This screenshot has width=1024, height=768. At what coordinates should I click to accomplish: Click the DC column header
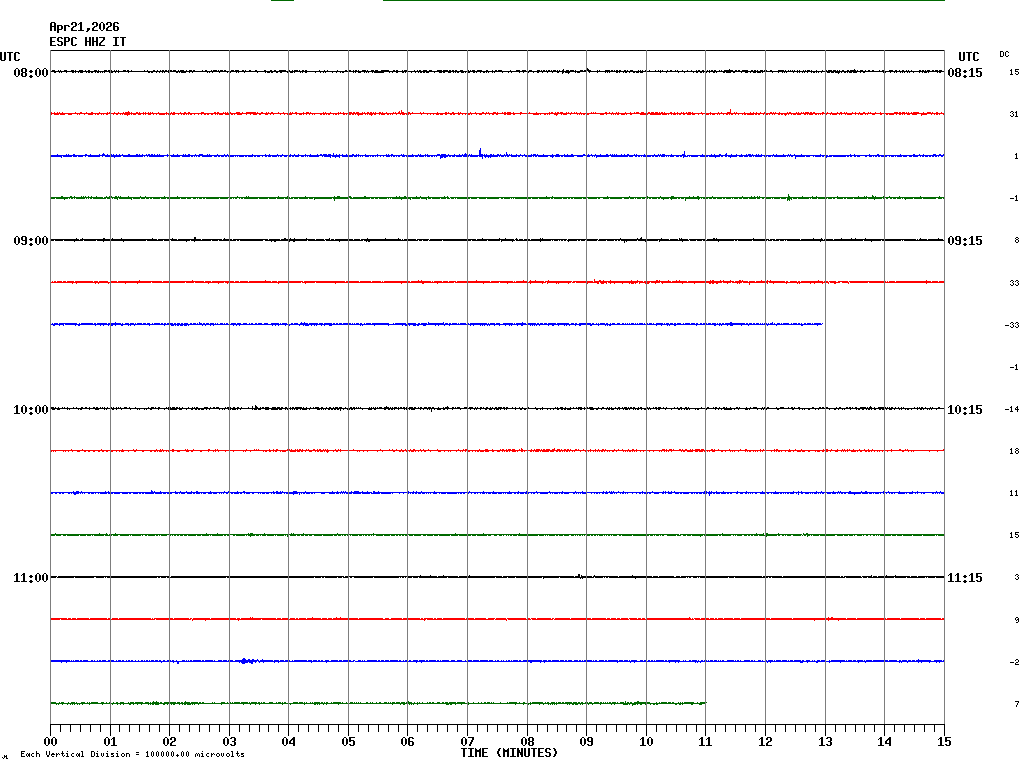click(x=1004, y=54)
